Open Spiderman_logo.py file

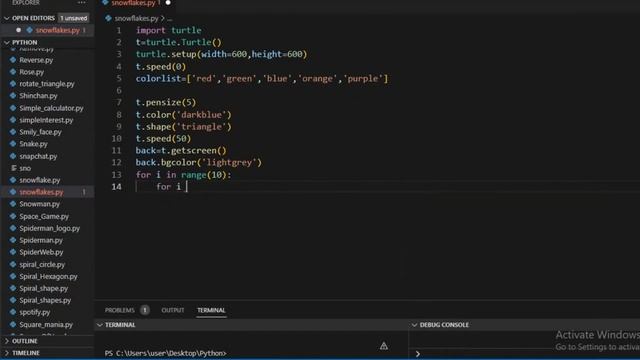pos(49,228)
